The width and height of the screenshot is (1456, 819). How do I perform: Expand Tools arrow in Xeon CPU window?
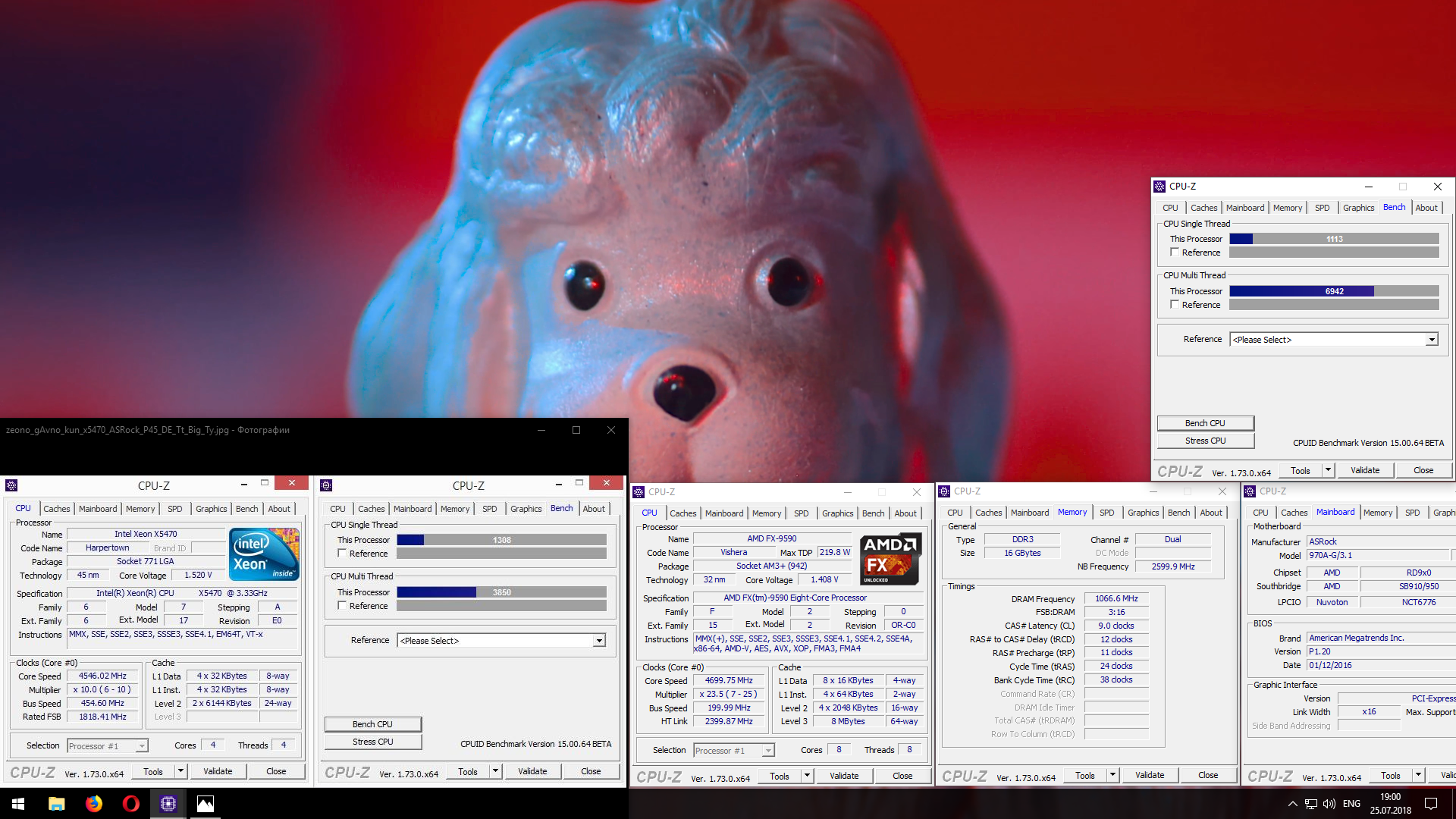(180, 771)
